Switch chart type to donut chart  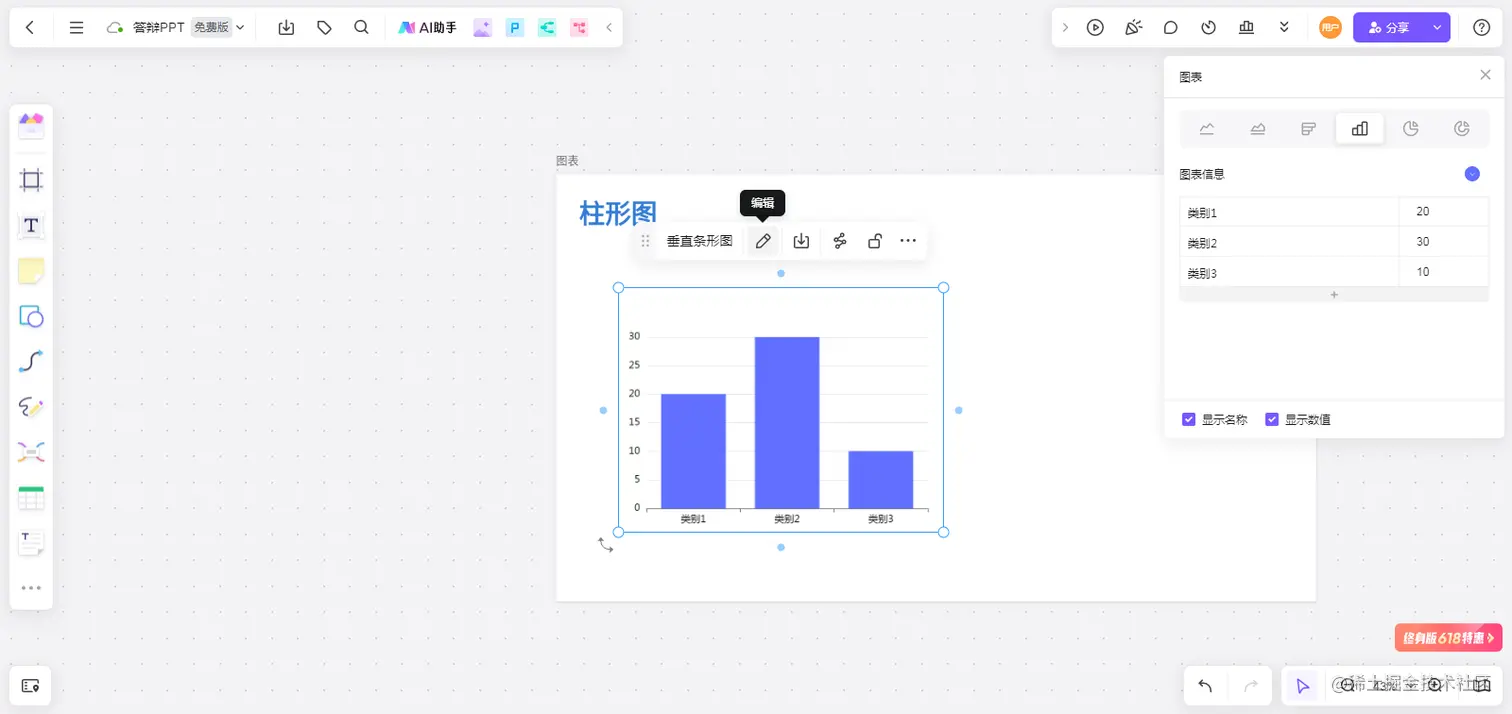[1461, 128]
